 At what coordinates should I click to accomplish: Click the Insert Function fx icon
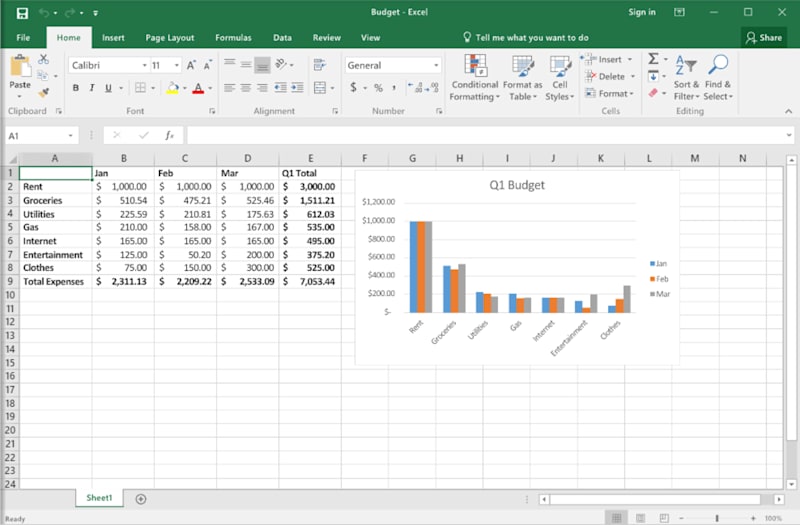pos(169,135)
